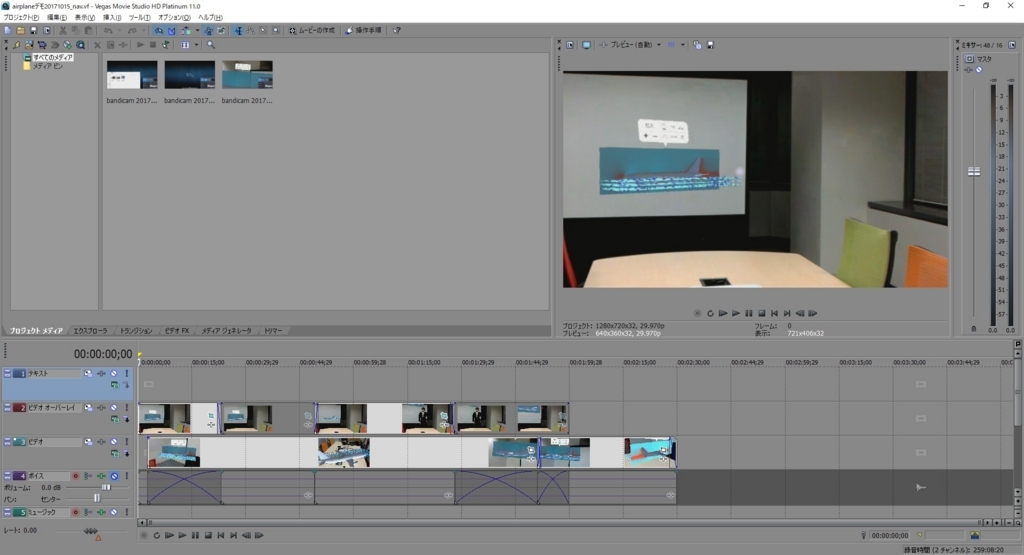Open a project with the folder icon
1024x555 pixels.
tap(20, 30)
